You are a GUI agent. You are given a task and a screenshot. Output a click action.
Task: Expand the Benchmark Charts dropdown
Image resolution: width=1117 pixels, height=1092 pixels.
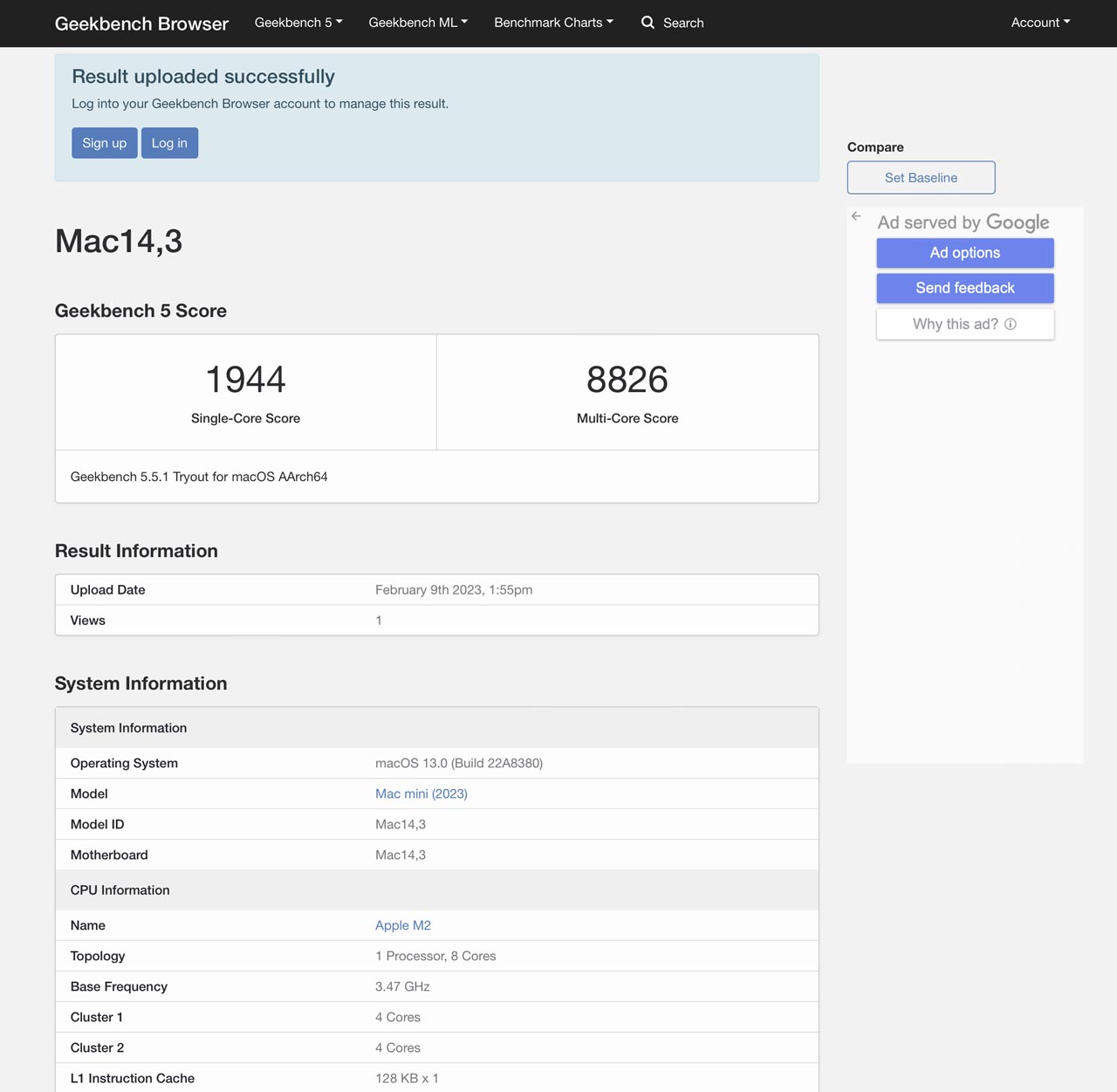pos(553,23)
